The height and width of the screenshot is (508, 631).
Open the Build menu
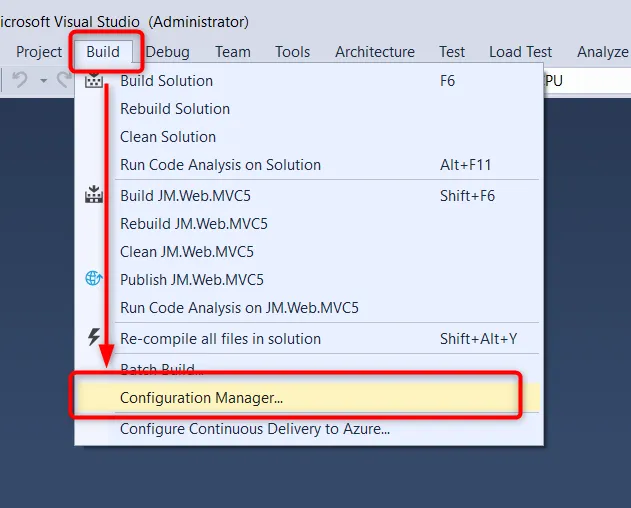[103, 52]
